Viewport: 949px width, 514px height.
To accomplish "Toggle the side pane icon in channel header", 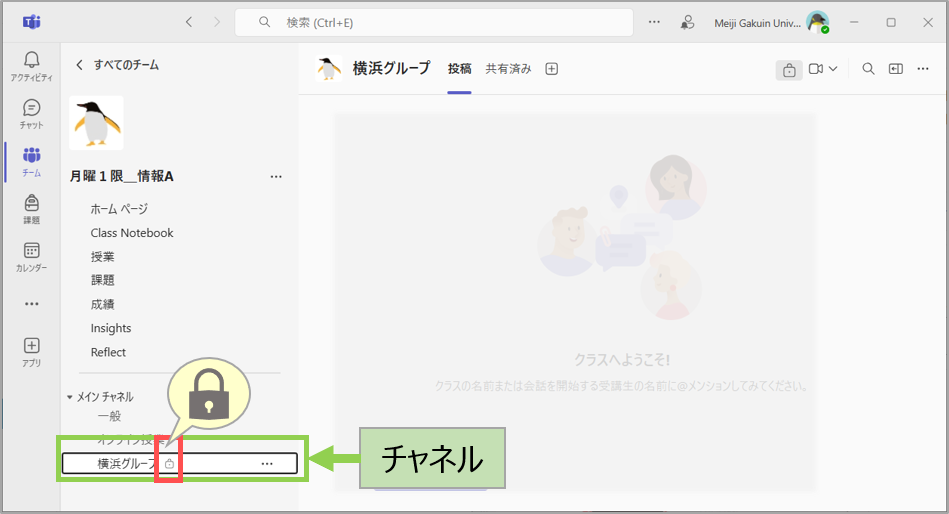I will click(x=896, y=69).
